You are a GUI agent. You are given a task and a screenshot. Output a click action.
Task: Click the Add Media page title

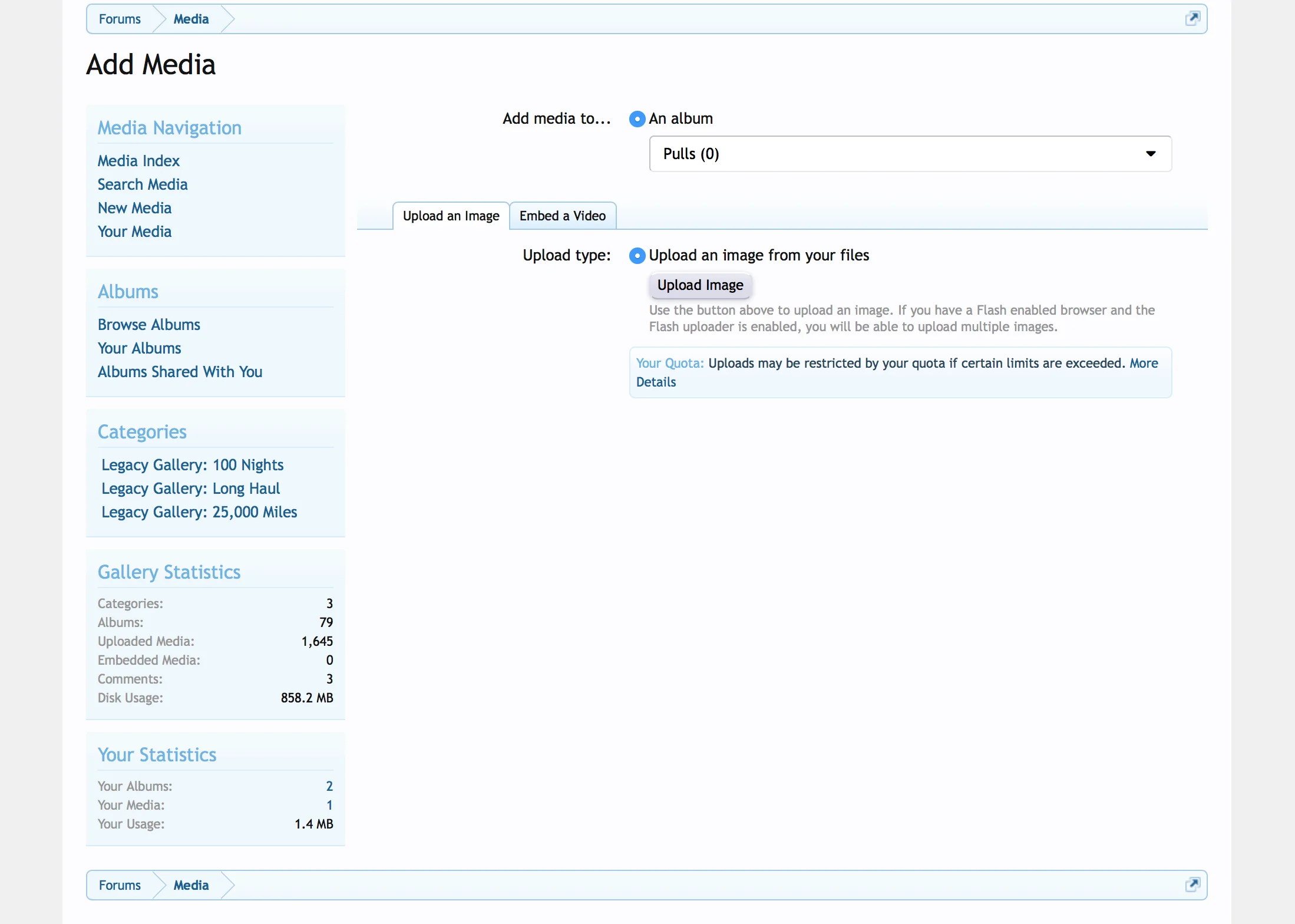[x=151, y=64]
